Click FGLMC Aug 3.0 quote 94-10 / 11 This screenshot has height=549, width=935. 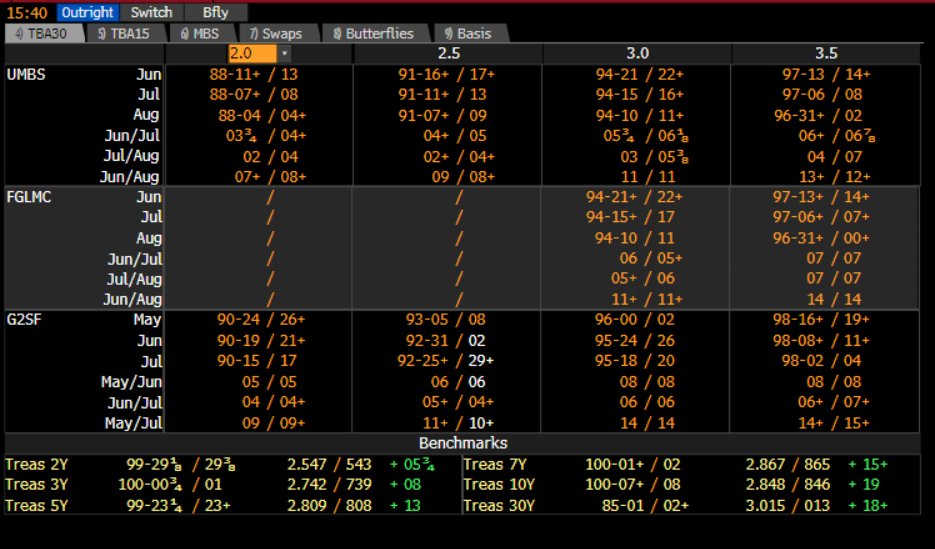pyautogui.click(x=635, y=238)
